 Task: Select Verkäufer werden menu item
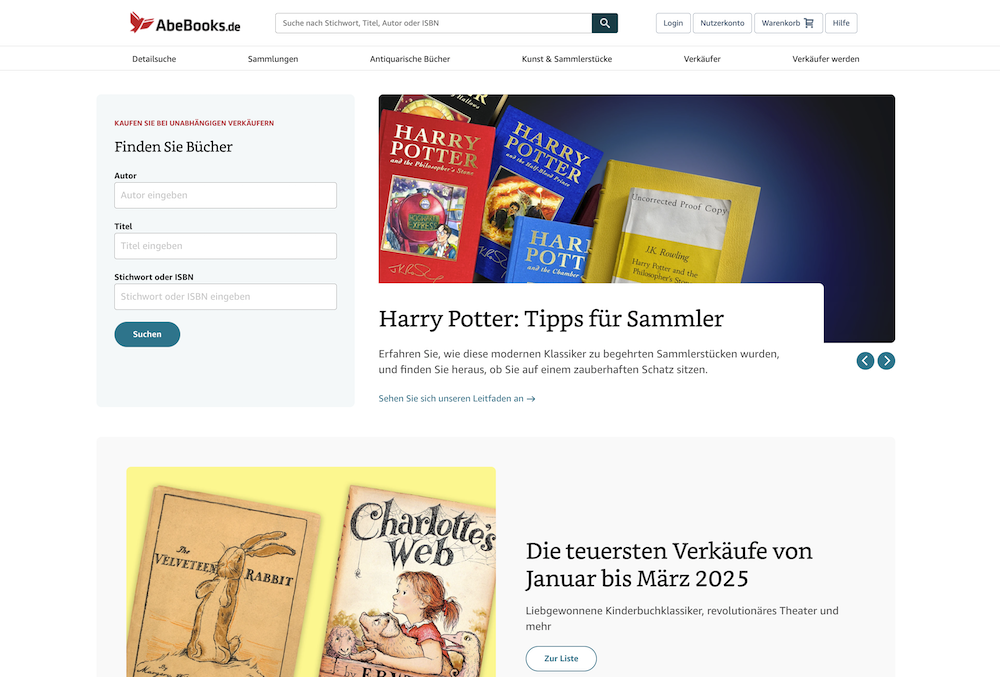pos(826,59)
